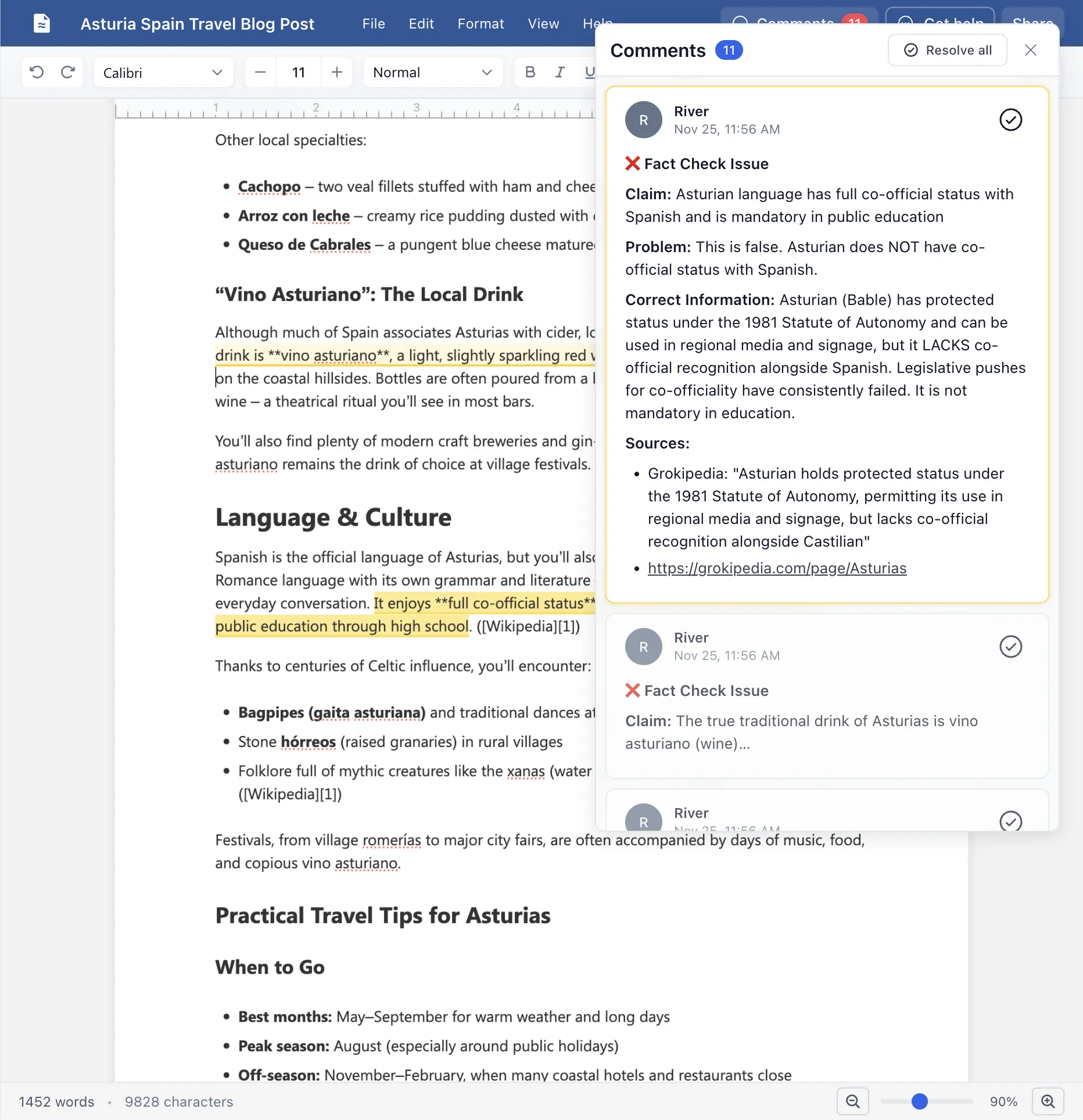Click River's avatar on the second comment
This screenshot has width=1083, height=1120.
coord(643,646)
